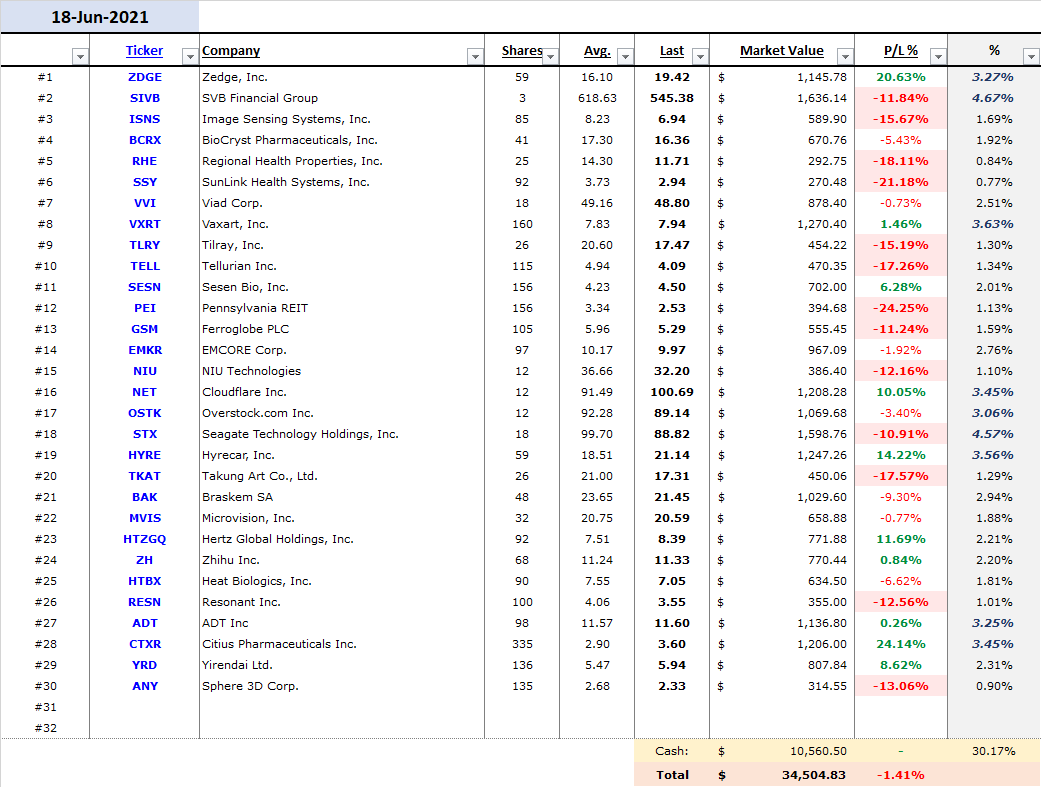Select the Zedge, Inc. company cell
1041x787 pixels.
(342, 77)
